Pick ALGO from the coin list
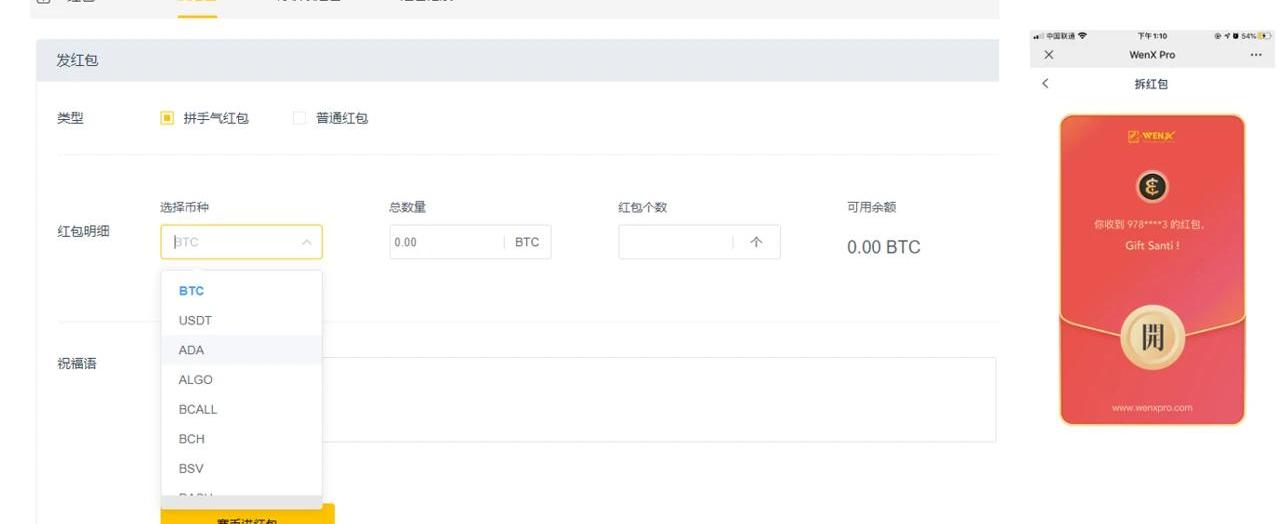Screen dimensions: 1279x524 pos(195,380)
